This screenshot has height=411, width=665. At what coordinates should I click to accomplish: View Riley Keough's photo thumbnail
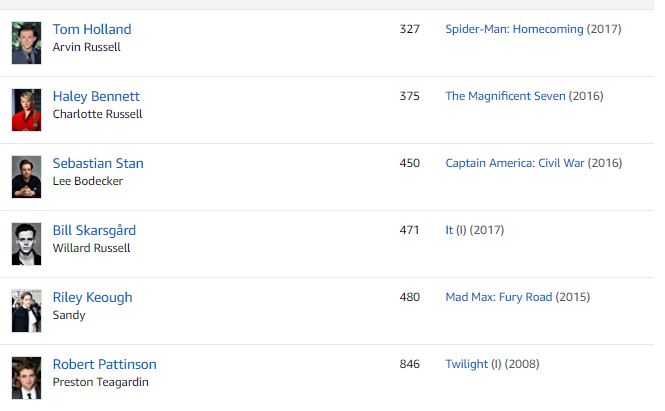point(26,311)
